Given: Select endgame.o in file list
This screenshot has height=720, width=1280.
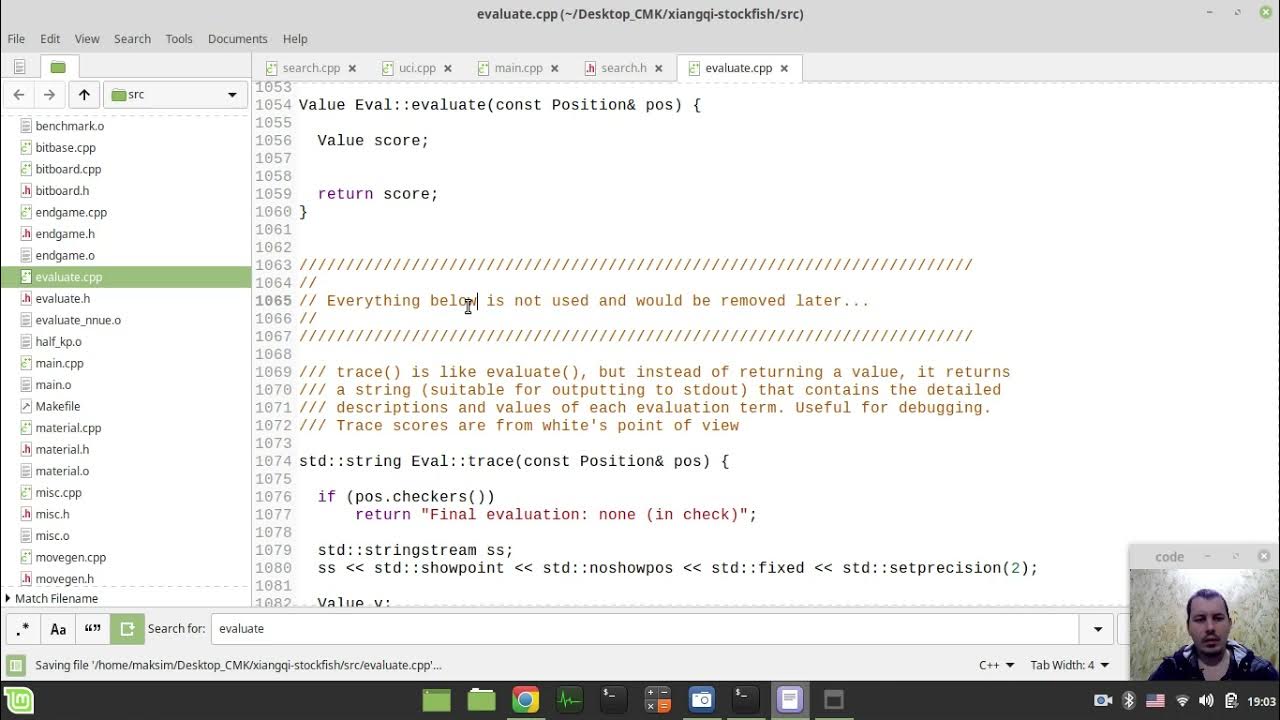Looking at the screenshot, I should 65,255.
